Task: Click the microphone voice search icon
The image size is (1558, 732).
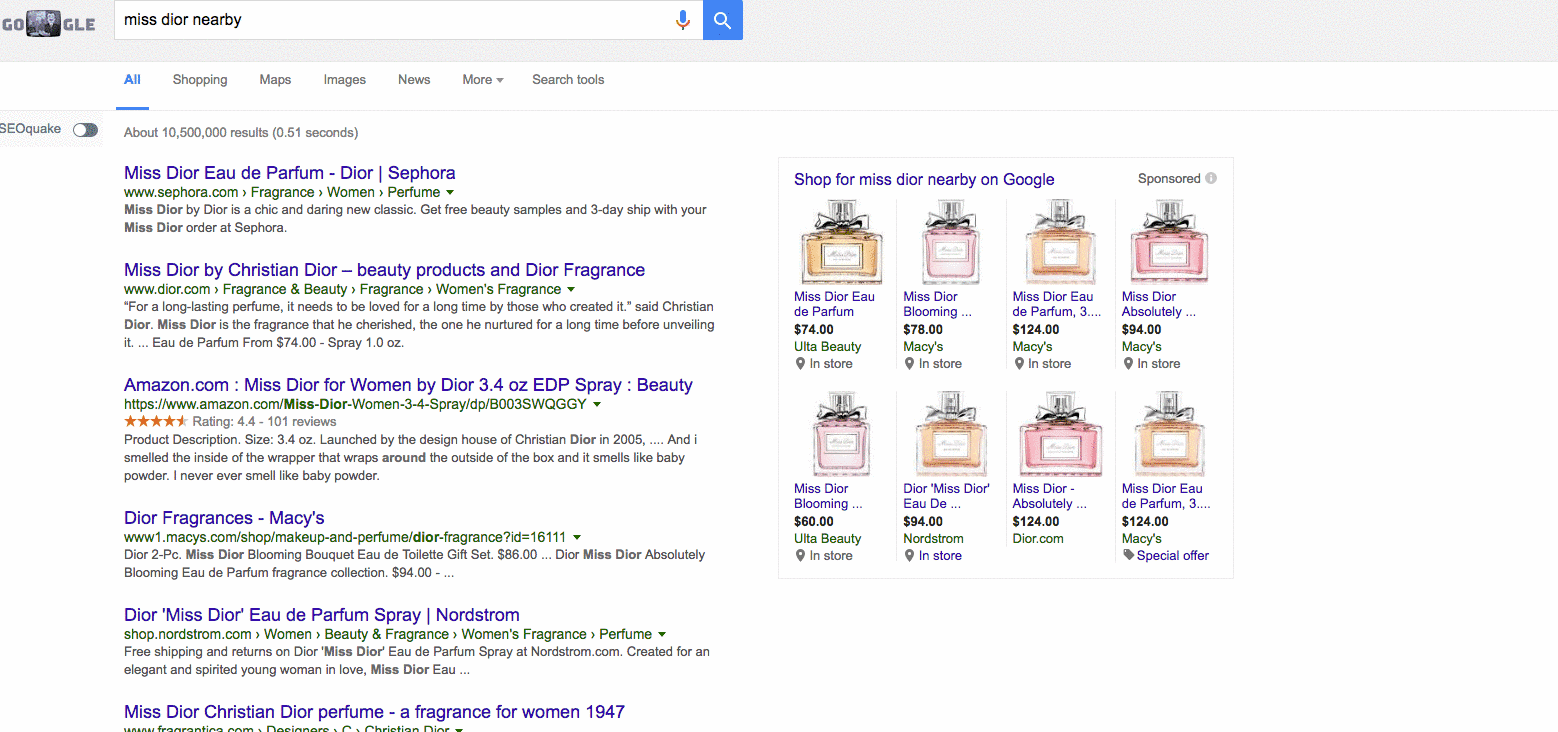Action: pyautogui.click(x=683, y=20)
